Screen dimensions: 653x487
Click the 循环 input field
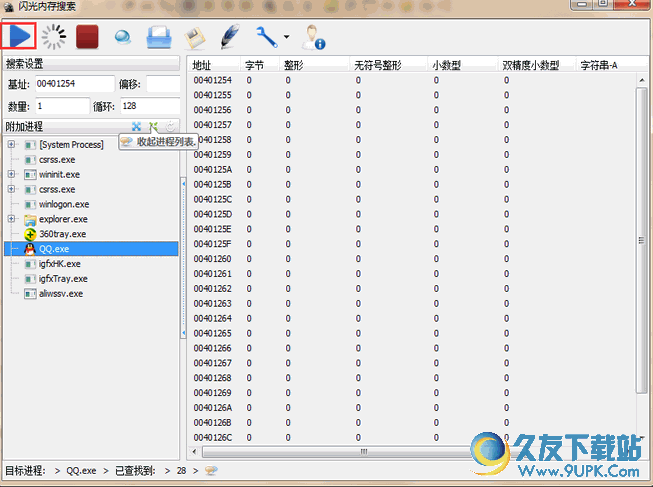coord(150,106)
